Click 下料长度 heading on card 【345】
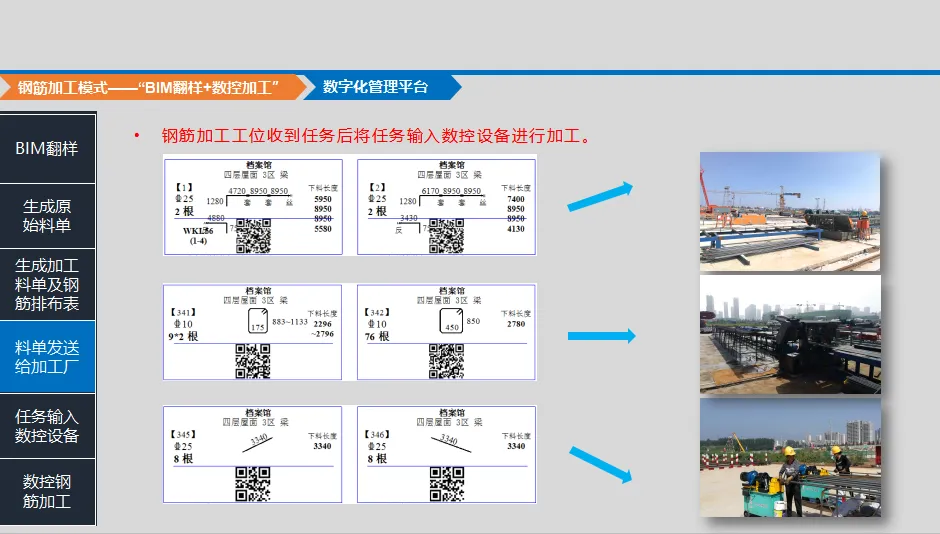Viewport: 940px width, 534px height. click(x=323, y=436)
